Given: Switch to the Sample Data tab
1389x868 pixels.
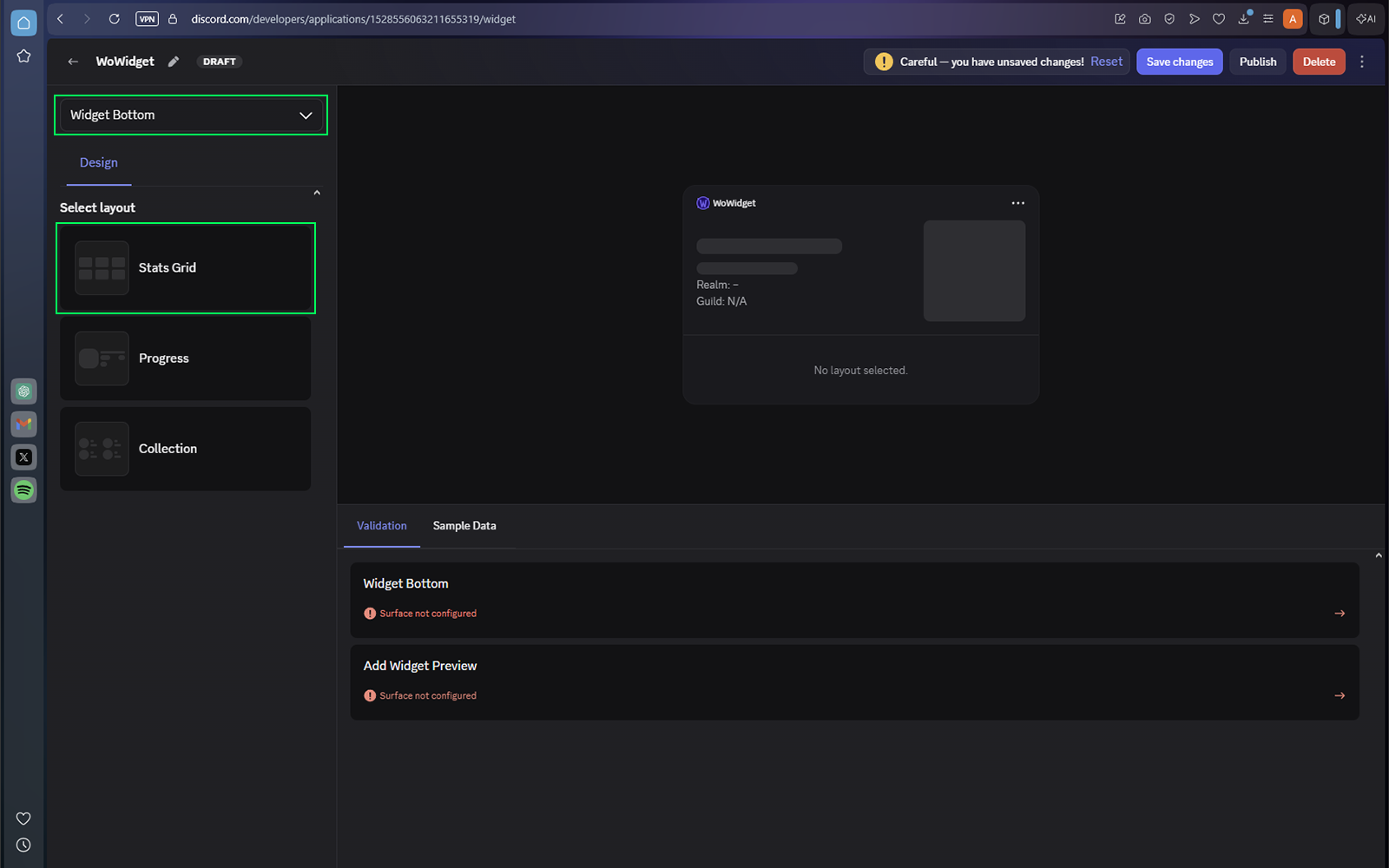Looking at the screenshot, I should tap(464, 526).
